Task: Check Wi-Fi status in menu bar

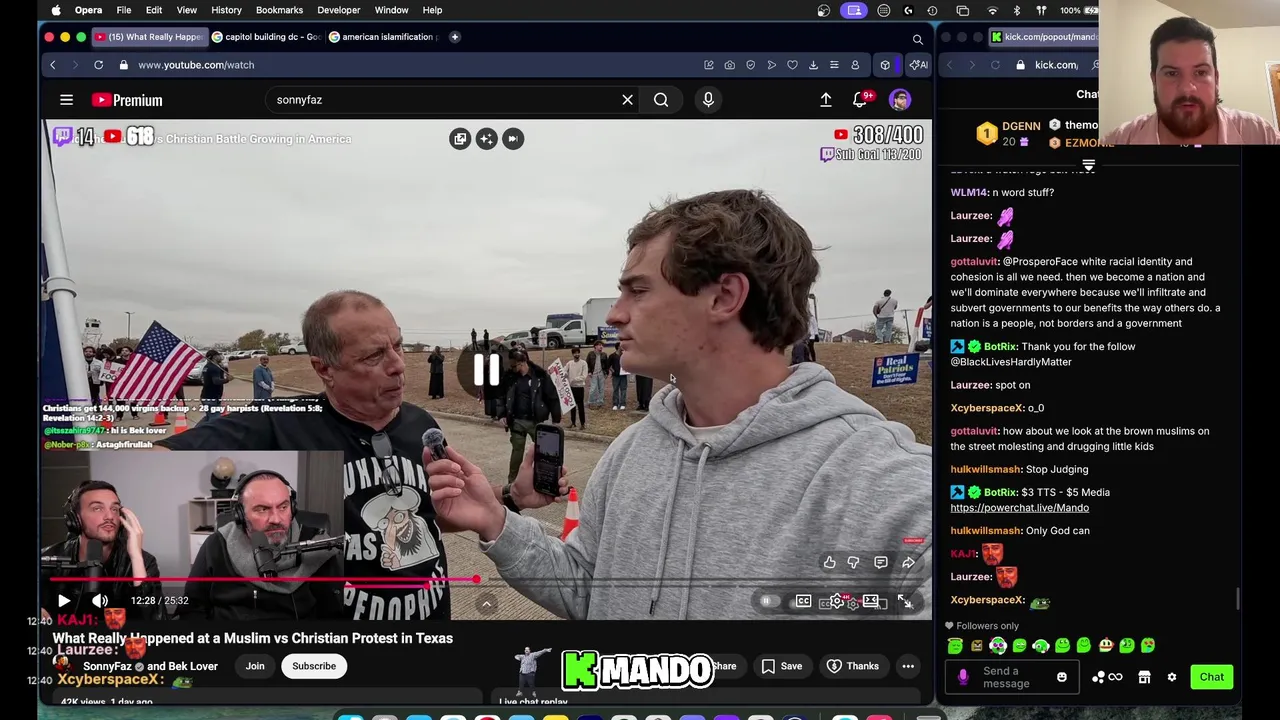Action: tap(992, 10)
